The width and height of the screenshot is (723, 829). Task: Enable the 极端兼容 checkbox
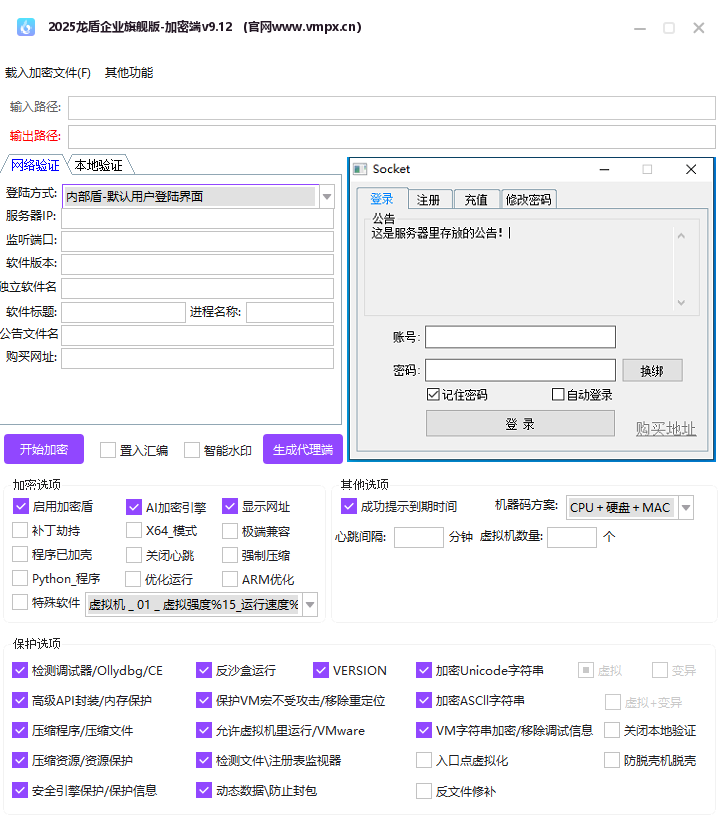230,531
